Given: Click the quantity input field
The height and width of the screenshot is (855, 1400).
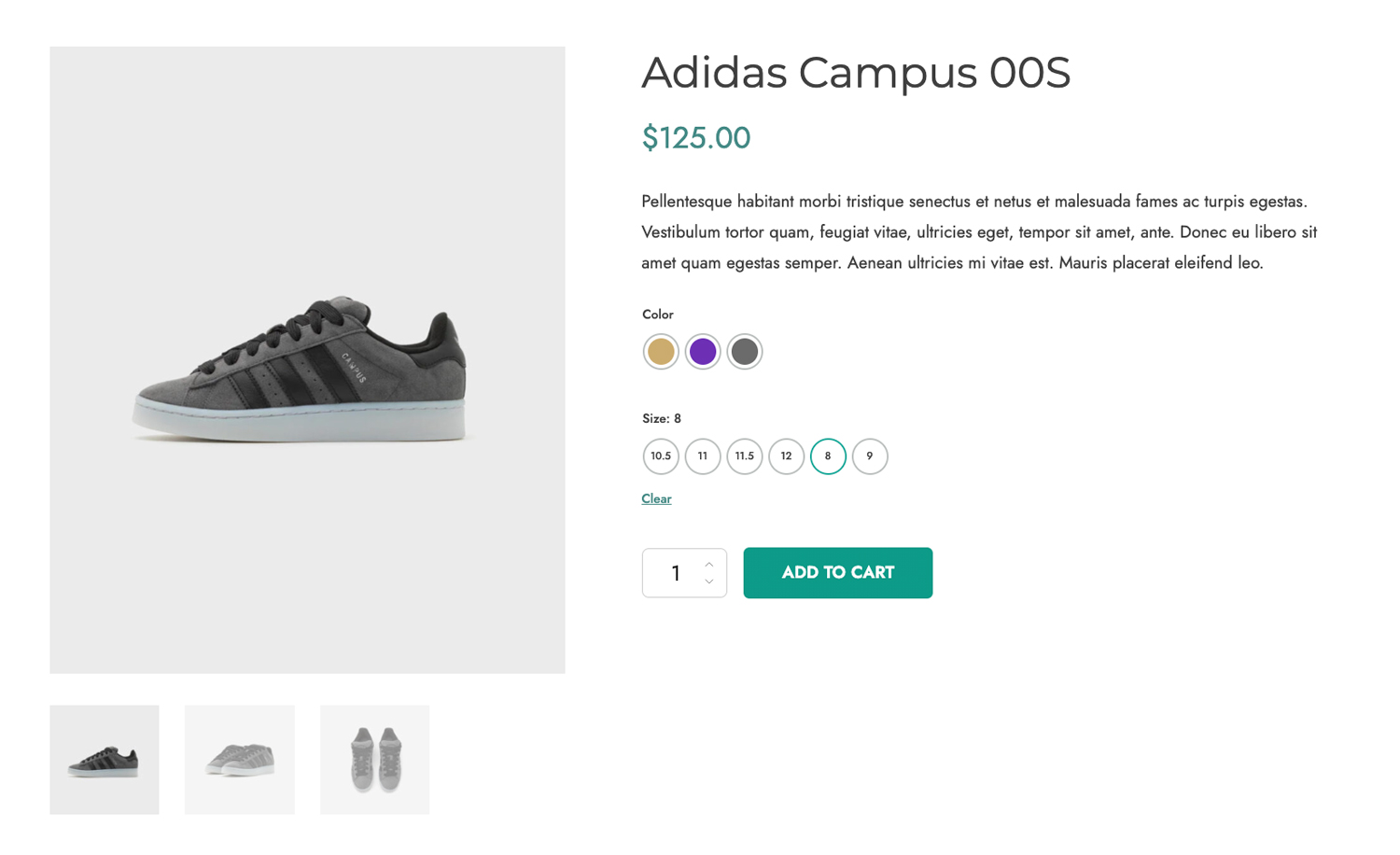Looking at the screenshot, I should pos(674,573).
